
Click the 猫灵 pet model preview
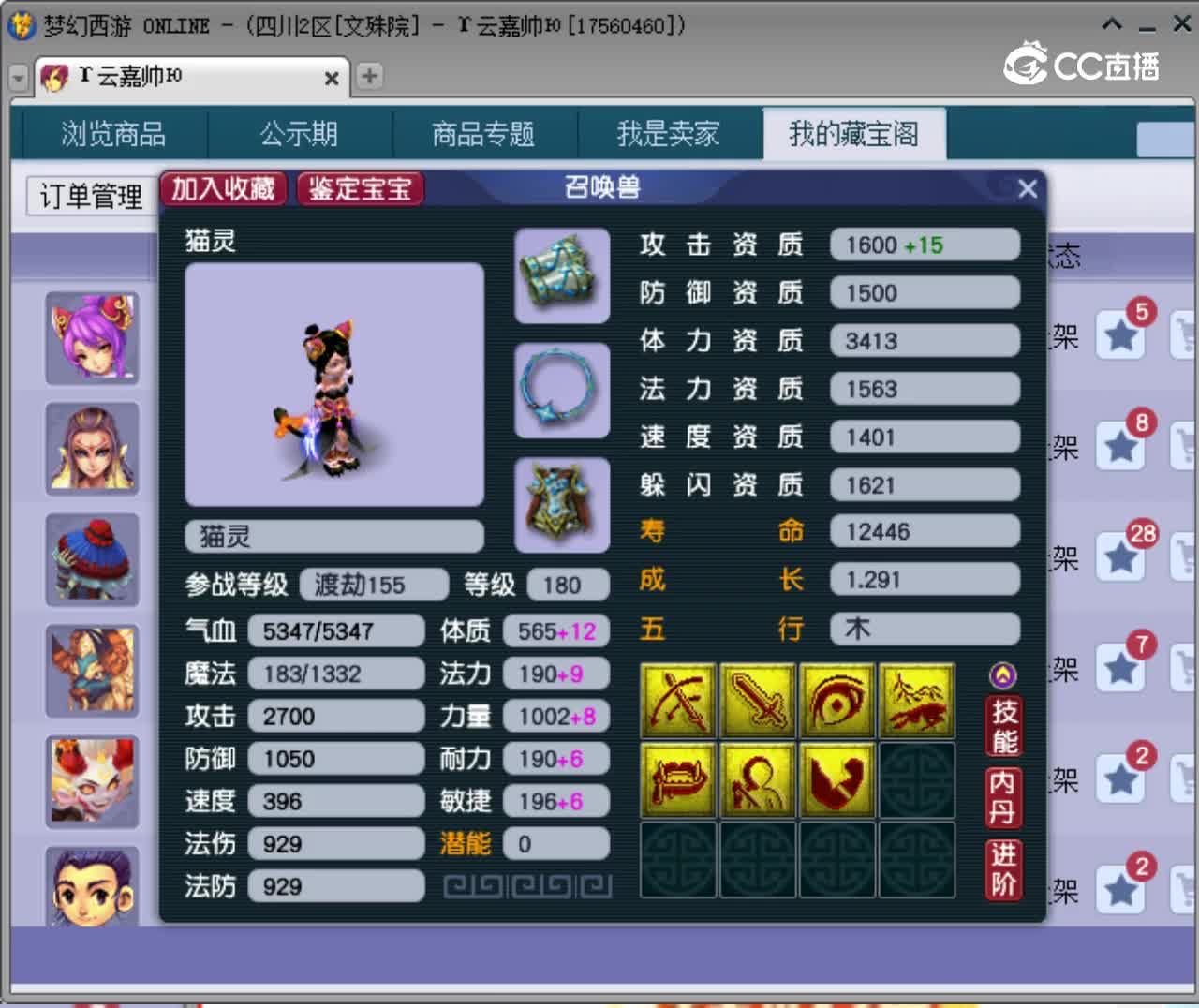tap(334, 384)
